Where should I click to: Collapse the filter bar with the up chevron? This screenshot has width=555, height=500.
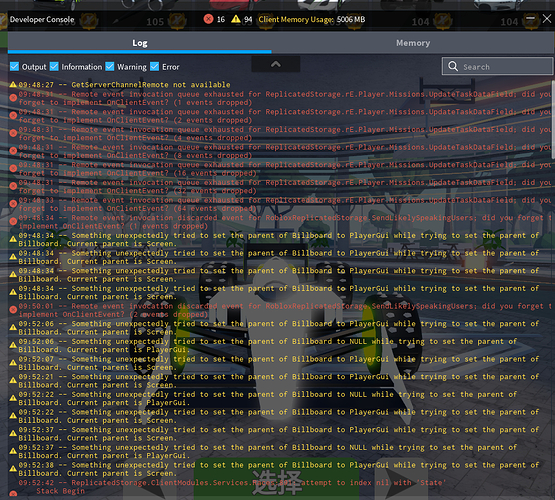click(276, 64)
